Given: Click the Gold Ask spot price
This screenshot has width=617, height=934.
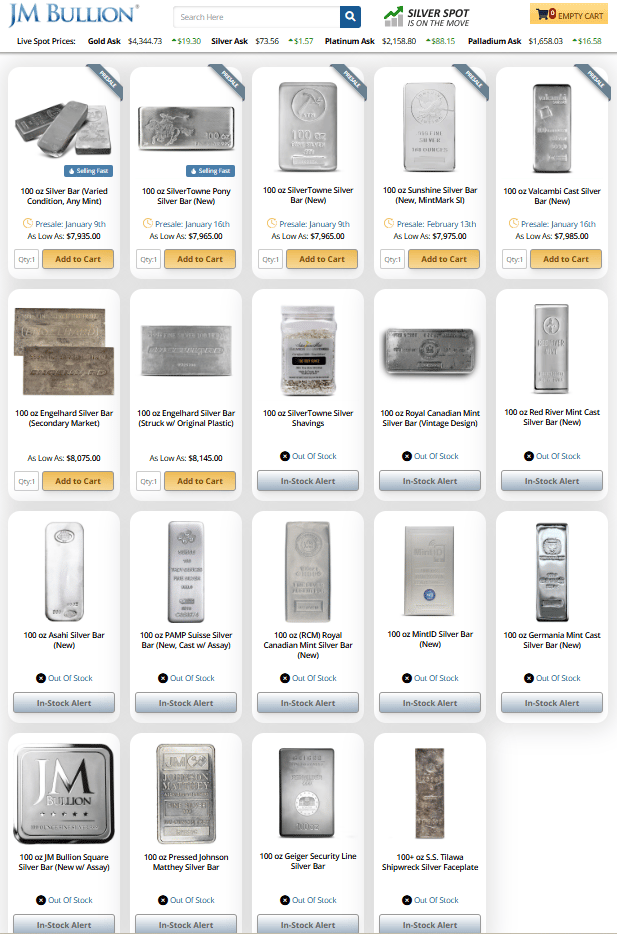Looking at the screenshot, I should [x=145, y=41].
